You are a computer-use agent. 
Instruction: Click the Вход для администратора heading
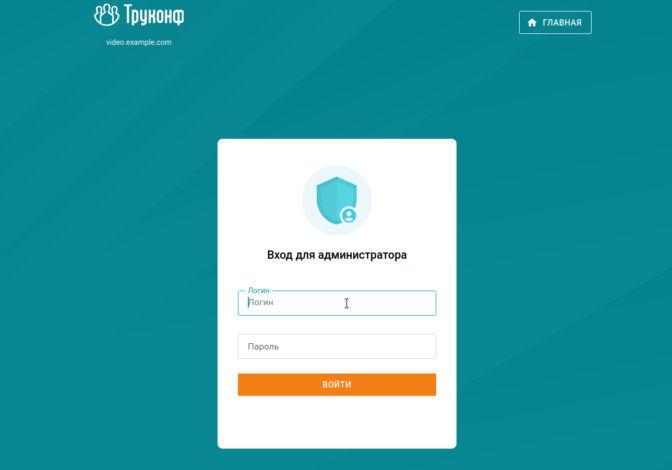[336, 255]
